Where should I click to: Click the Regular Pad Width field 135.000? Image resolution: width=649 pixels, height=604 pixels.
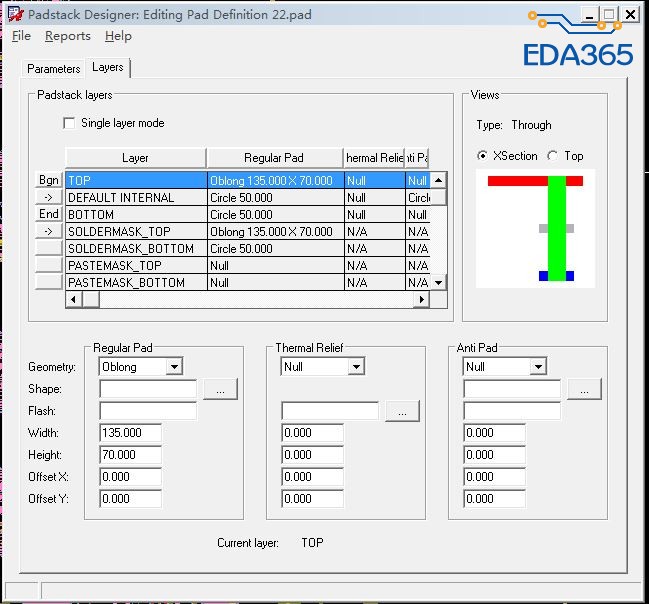tap(130, 433)
